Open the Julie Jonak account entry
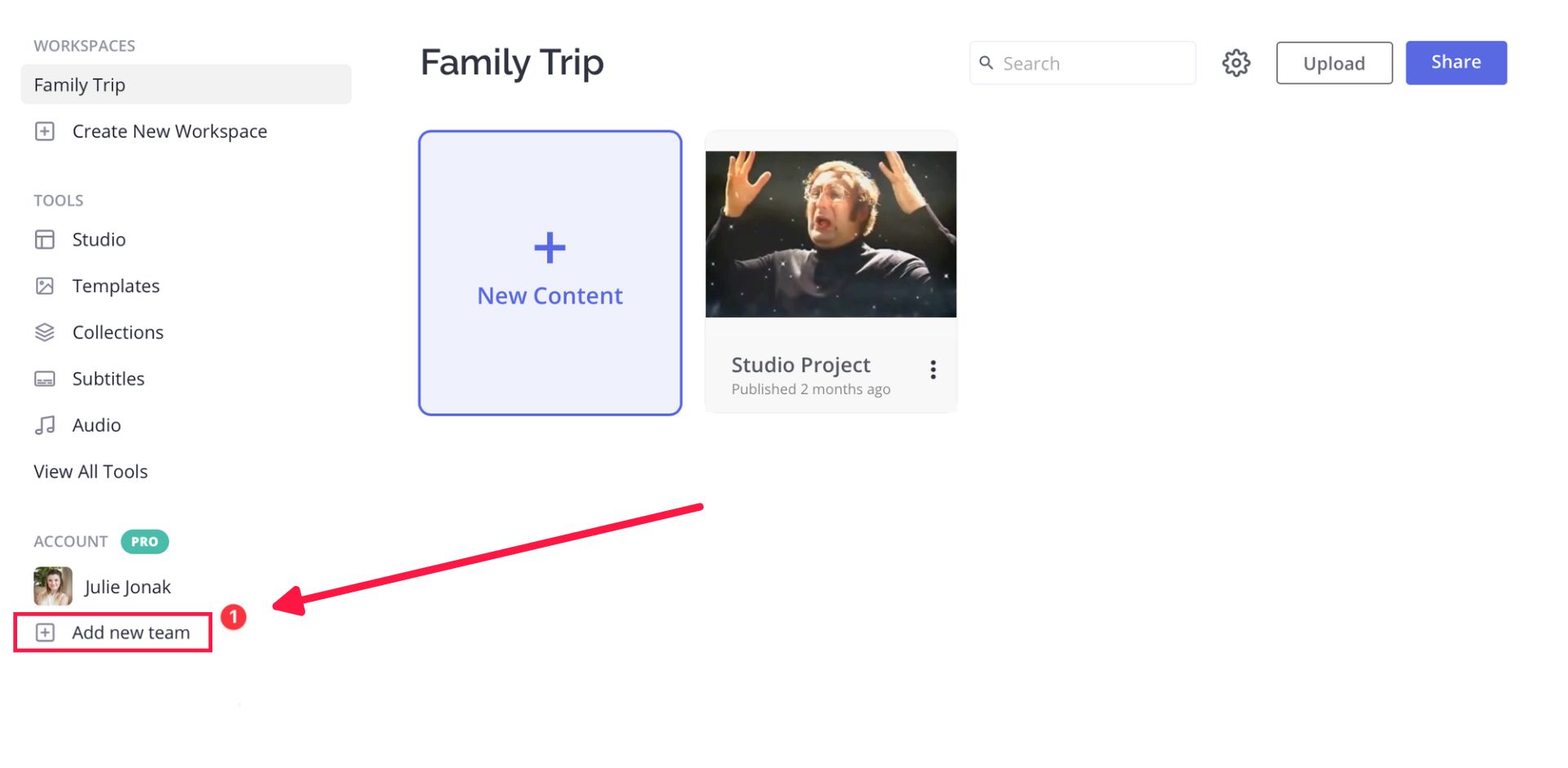 pyautogui.click(x=127, y=587)
